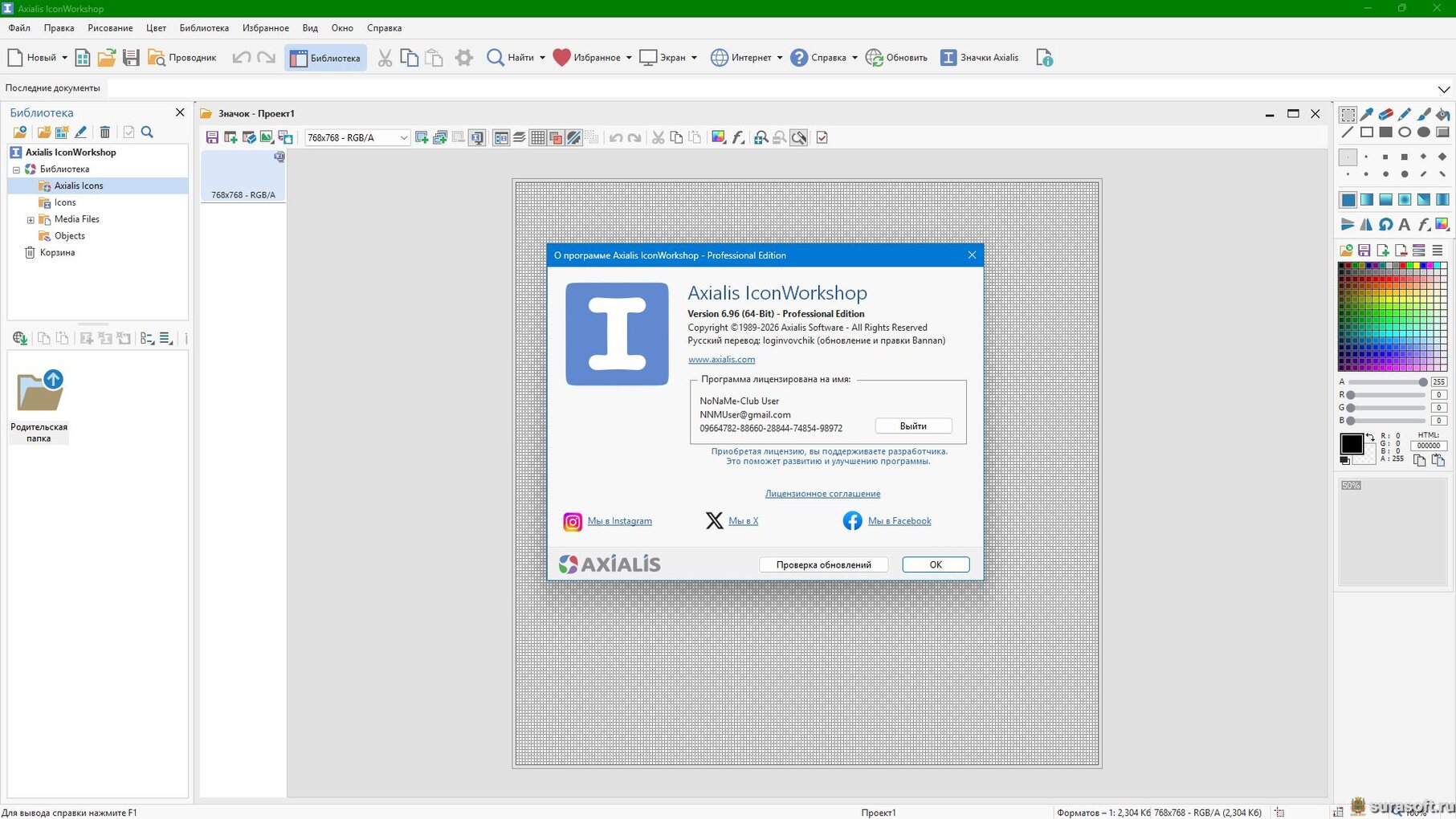Select the text tool letter A
The width and height of the screenshot is (1456, 819).
click(x=1404, y=224)
